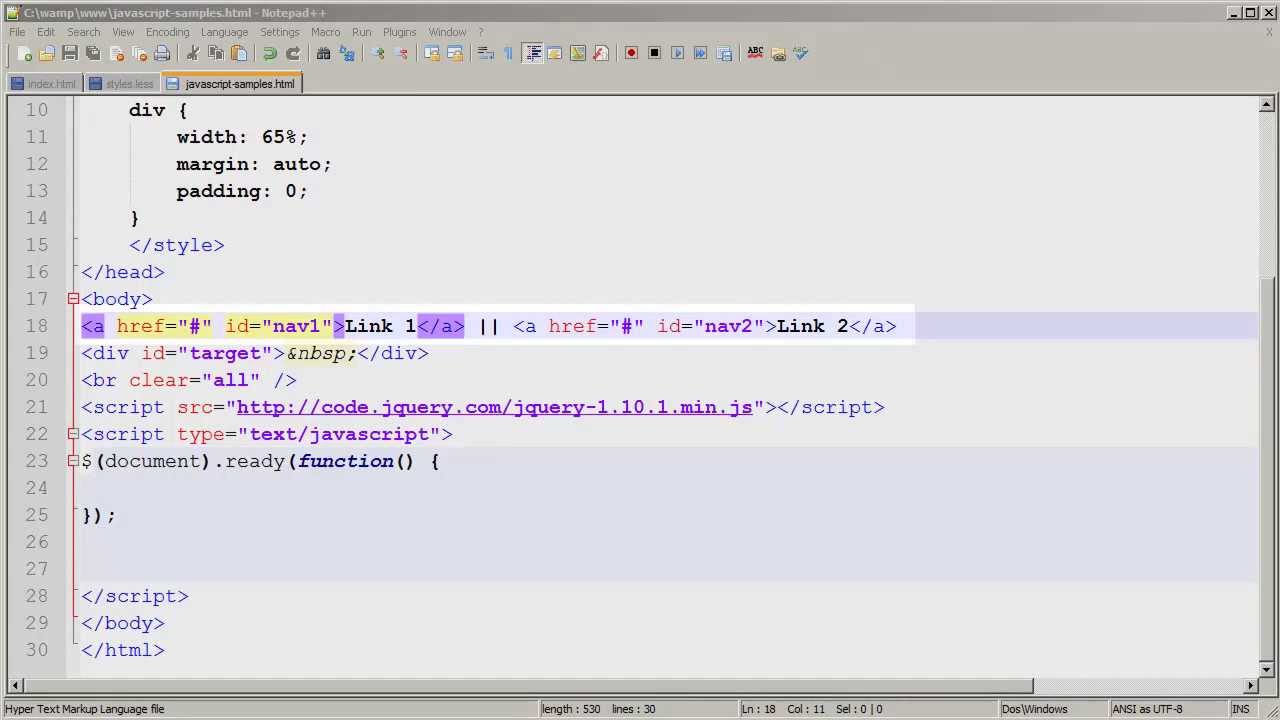
Task: Collapse the script fold on line 22
Action: pos(73,434)
